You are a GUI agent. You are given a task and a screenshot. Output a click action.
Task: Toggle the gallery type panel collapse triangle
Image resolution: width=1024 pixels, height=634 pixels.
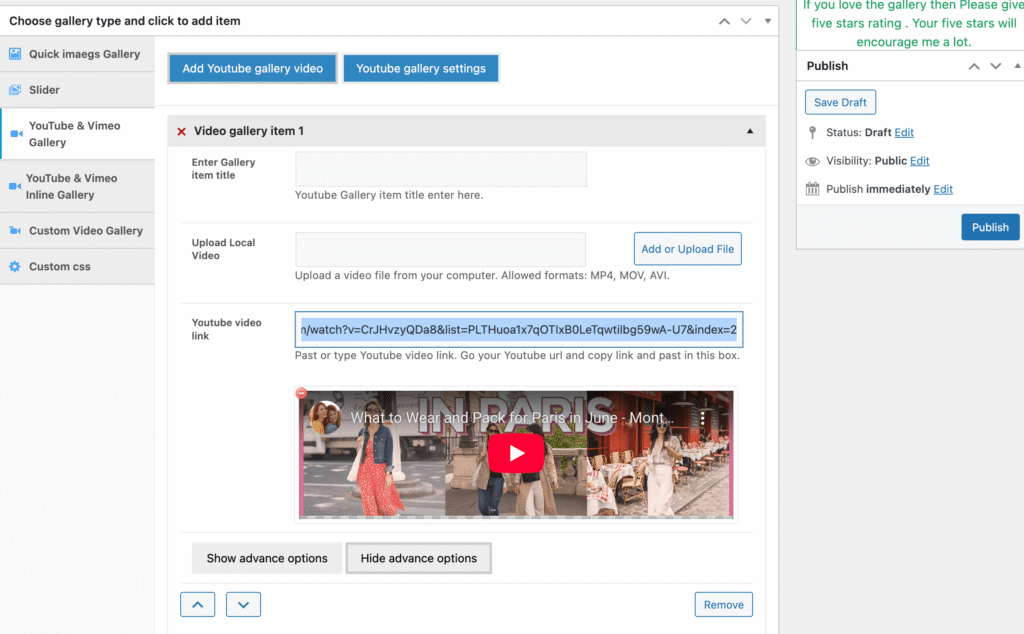pyautogui.click(x=767, y=20)
